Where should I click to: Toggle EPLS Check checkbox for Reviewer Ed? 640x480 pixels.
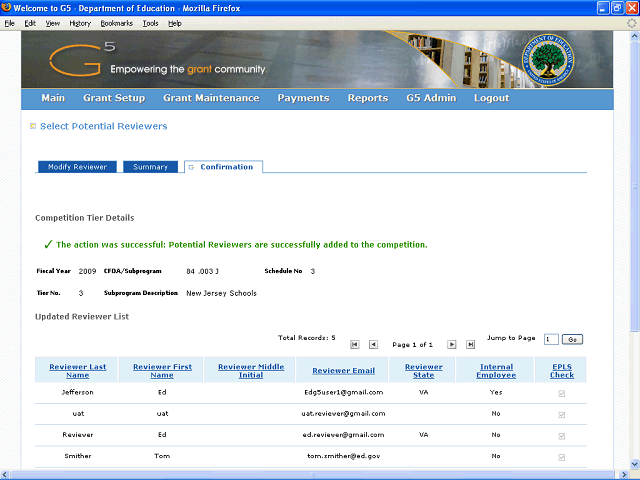click(562, 436)
